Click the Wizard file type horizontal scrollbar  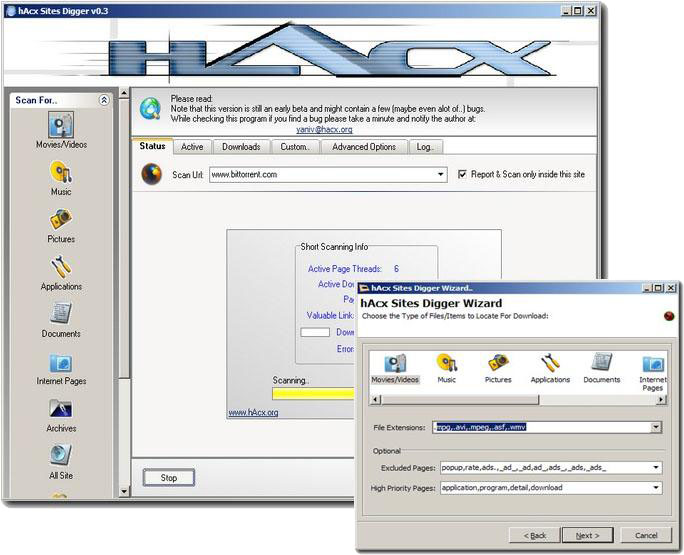point(460,400)
